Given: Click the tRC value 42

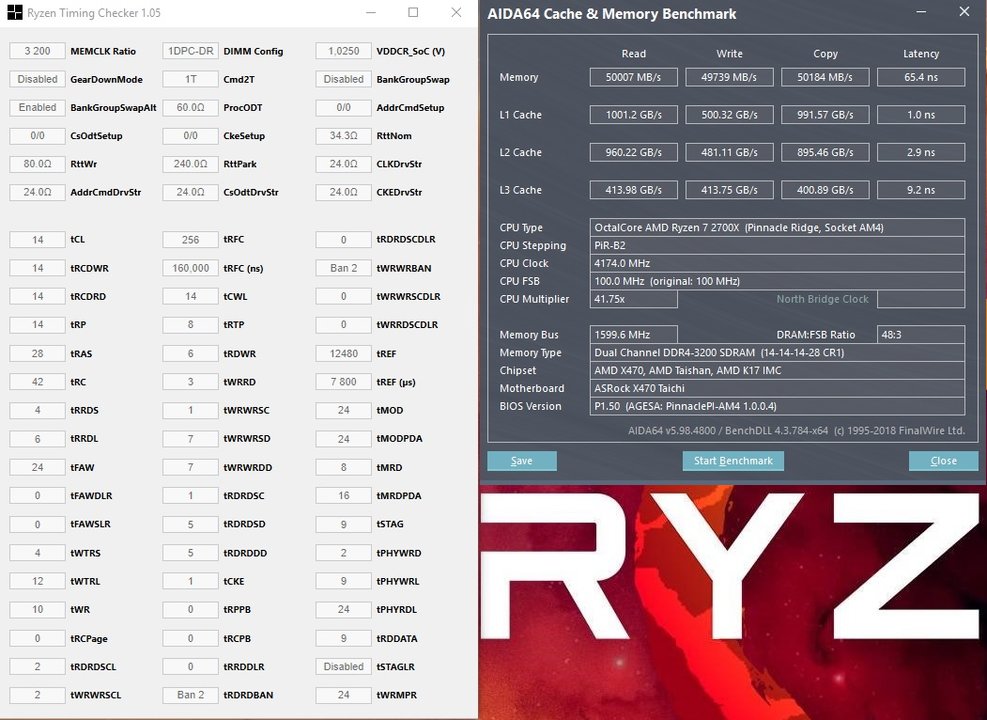Looking at the screenshot, I should pyautogui.click(x=37, y=382).
